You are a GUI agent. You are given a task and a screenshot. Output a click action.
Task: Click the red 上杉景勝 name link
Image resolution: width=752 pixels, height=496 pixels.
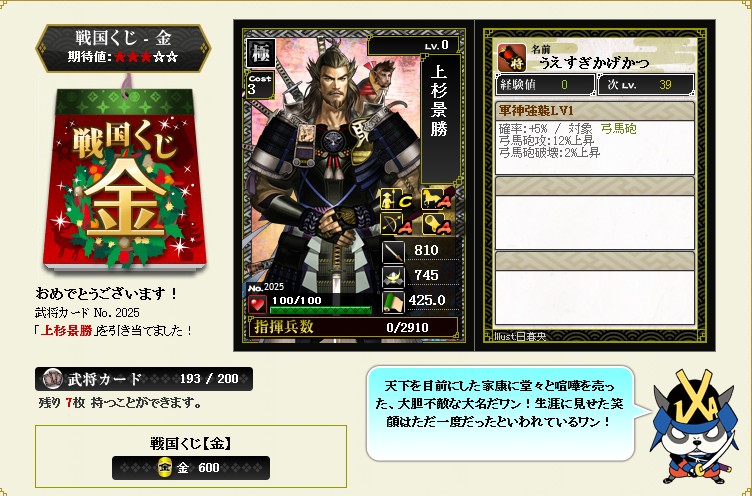pos(66,331)
